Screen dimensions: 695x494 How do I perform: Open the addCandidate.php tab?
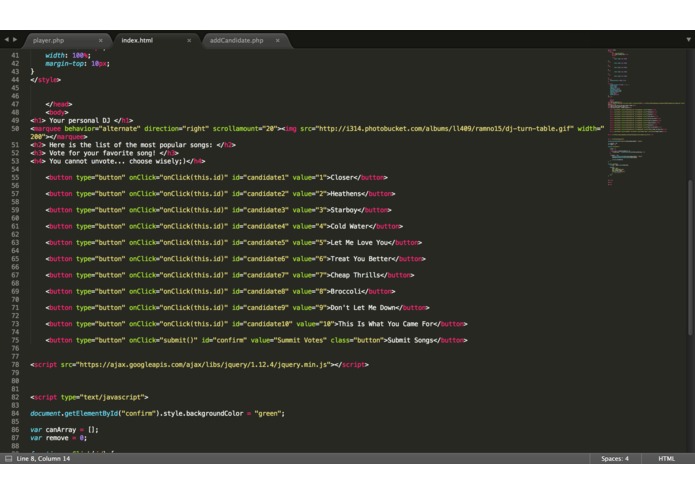pyautogui.click(x=237, y=40)
